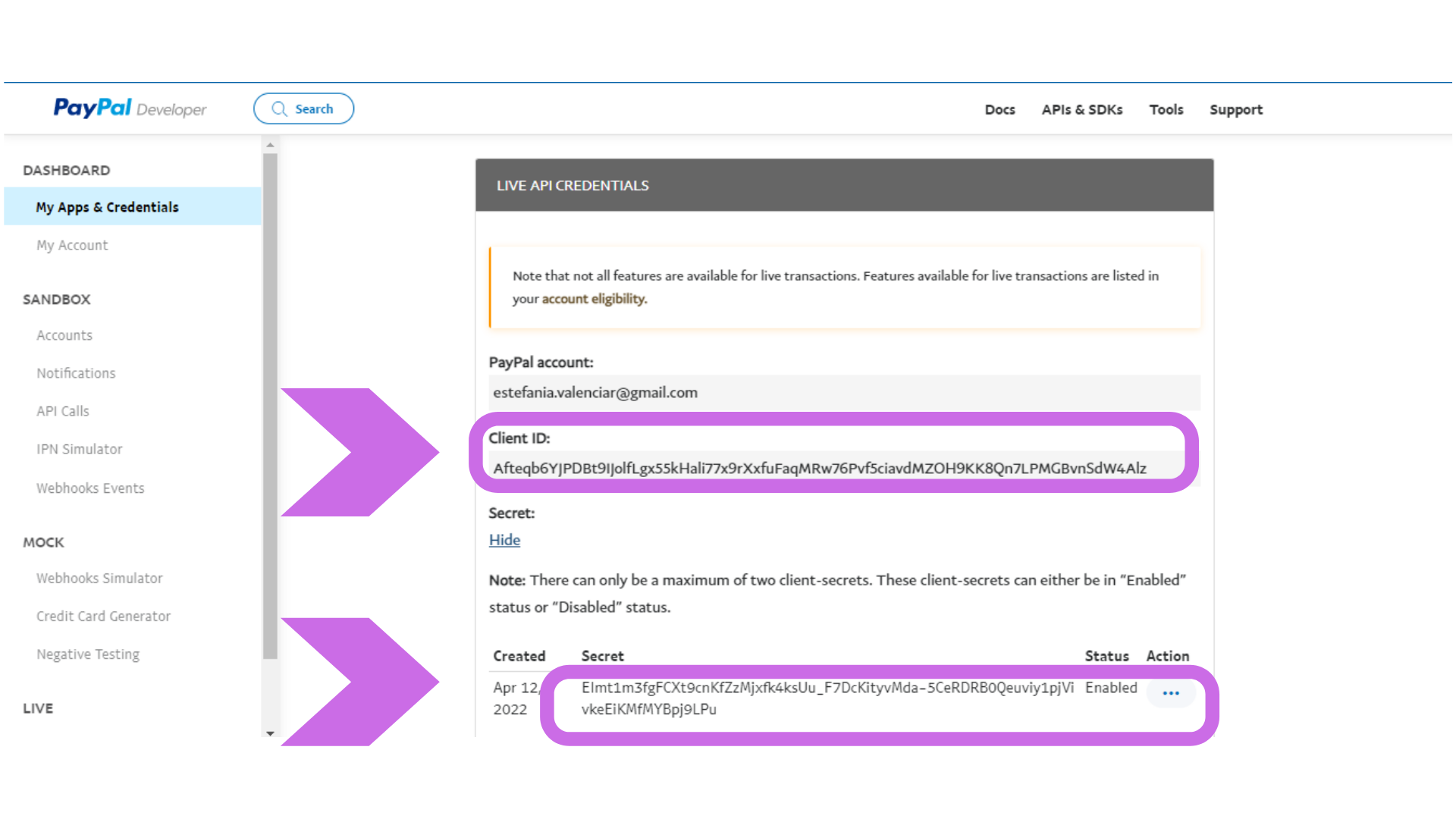The height and width of the screenshot is (819, 1456).
Task: Go to My Account in sidebar
Action: click(72, 245)
